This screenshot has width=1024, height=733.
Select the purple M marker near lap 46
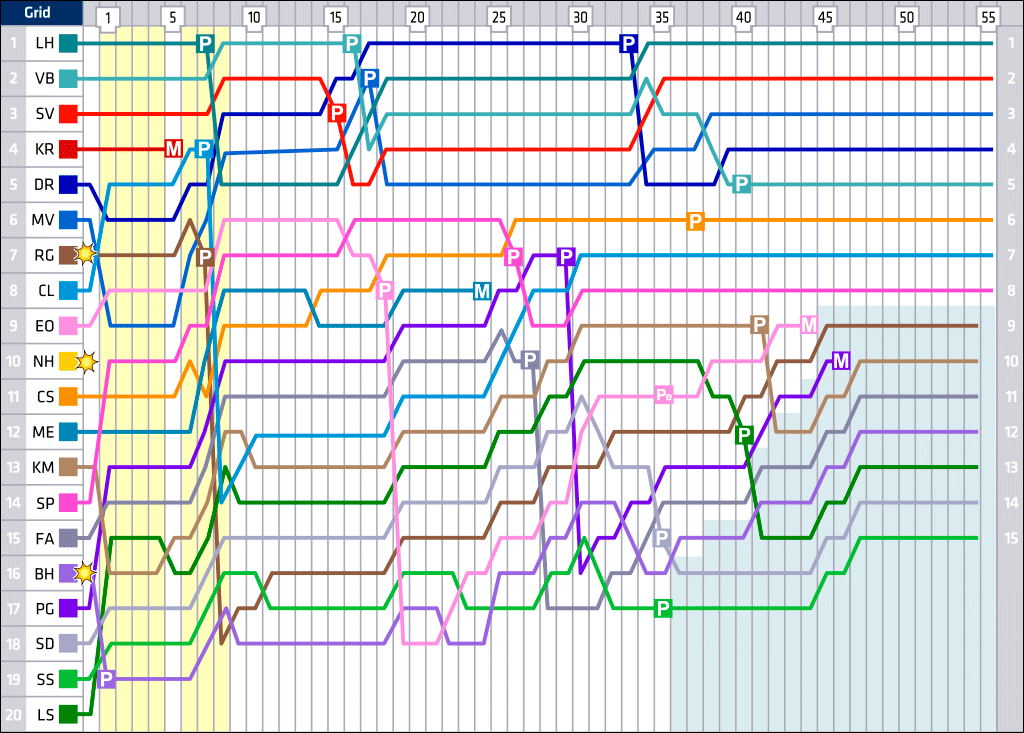[x=840, y=360]
